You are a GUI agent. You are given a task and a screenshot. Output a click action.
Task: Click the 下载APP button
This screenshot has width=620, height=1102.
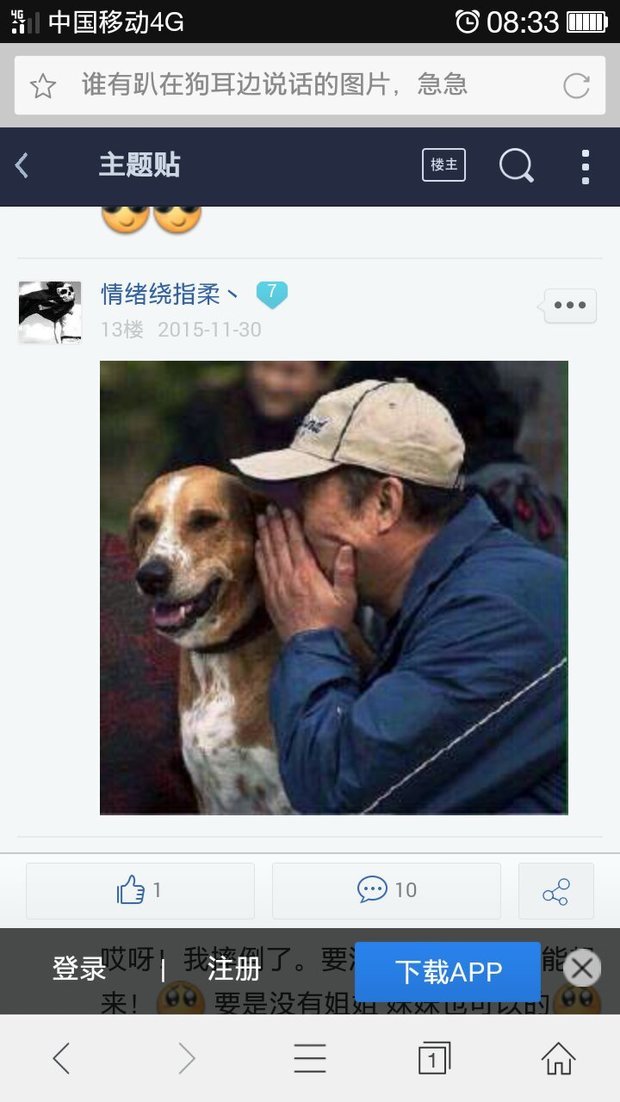click(x=448, y=972)
